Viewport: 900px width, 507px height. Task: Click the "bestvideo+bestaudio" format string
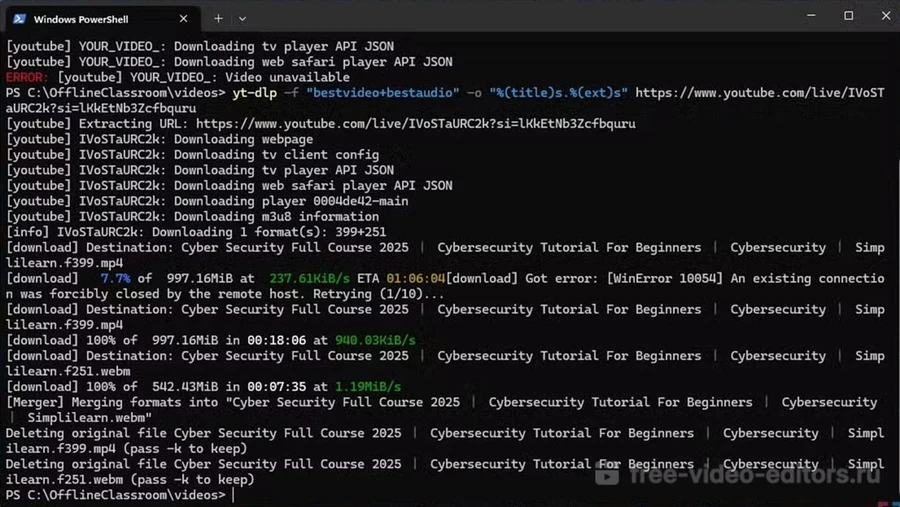pyautogui.click(x=382, y=93)
